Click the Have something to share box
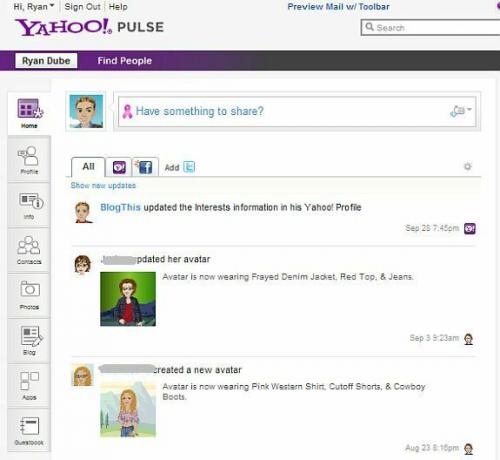Viewport: 500px width, 460px height. (x=297, y=112)
